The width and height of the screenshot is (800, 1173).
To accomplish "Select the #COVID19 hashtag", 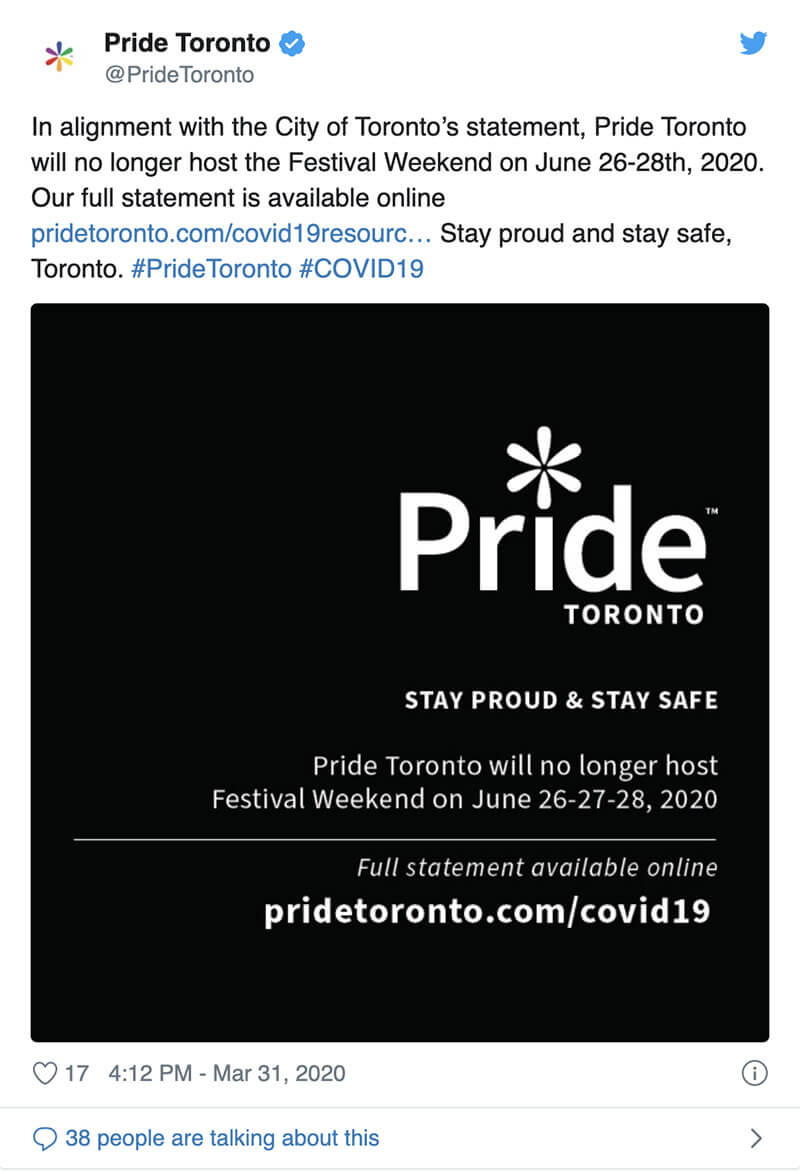I will (x=361, y=269).
